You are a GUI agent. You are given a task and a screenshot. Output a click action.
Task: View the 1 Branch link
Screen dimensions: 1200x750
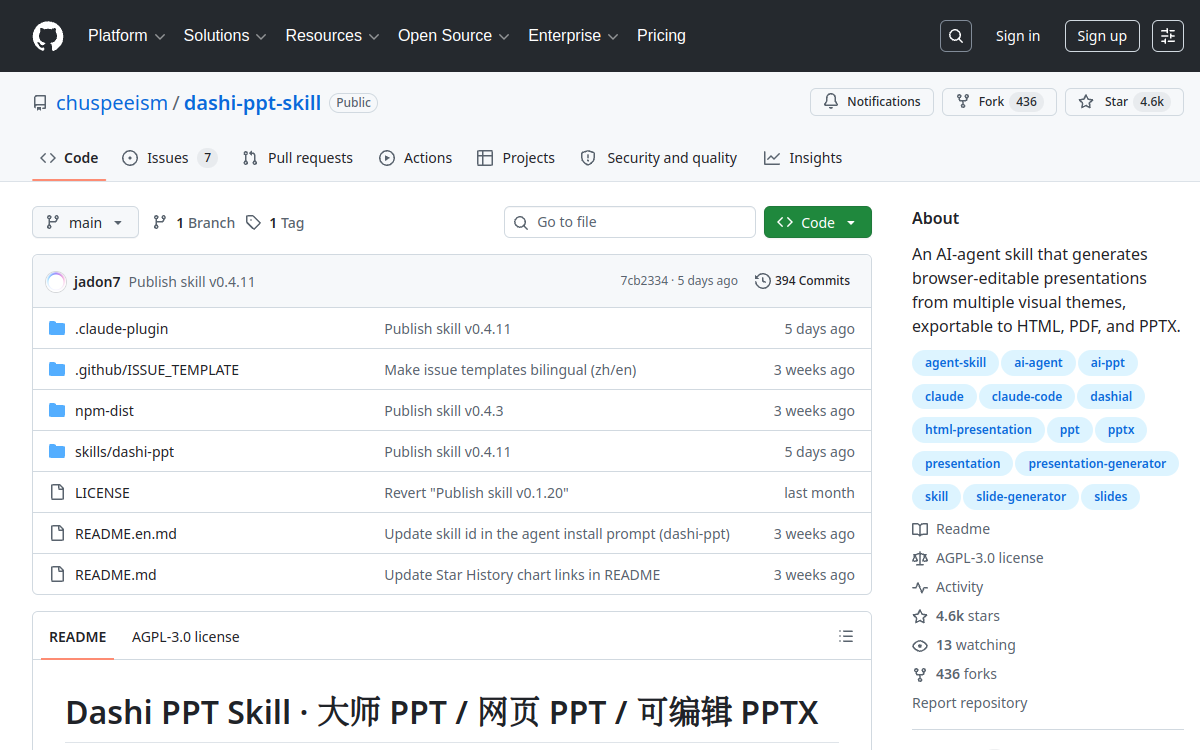193,223
